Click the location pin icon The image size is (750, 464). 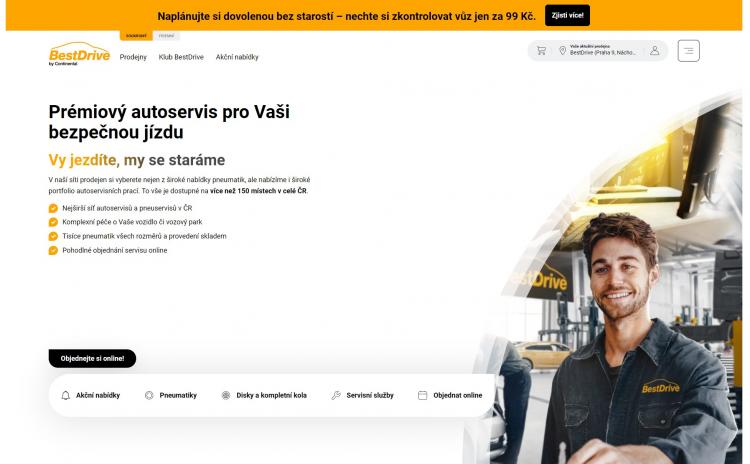click(562, 51)
